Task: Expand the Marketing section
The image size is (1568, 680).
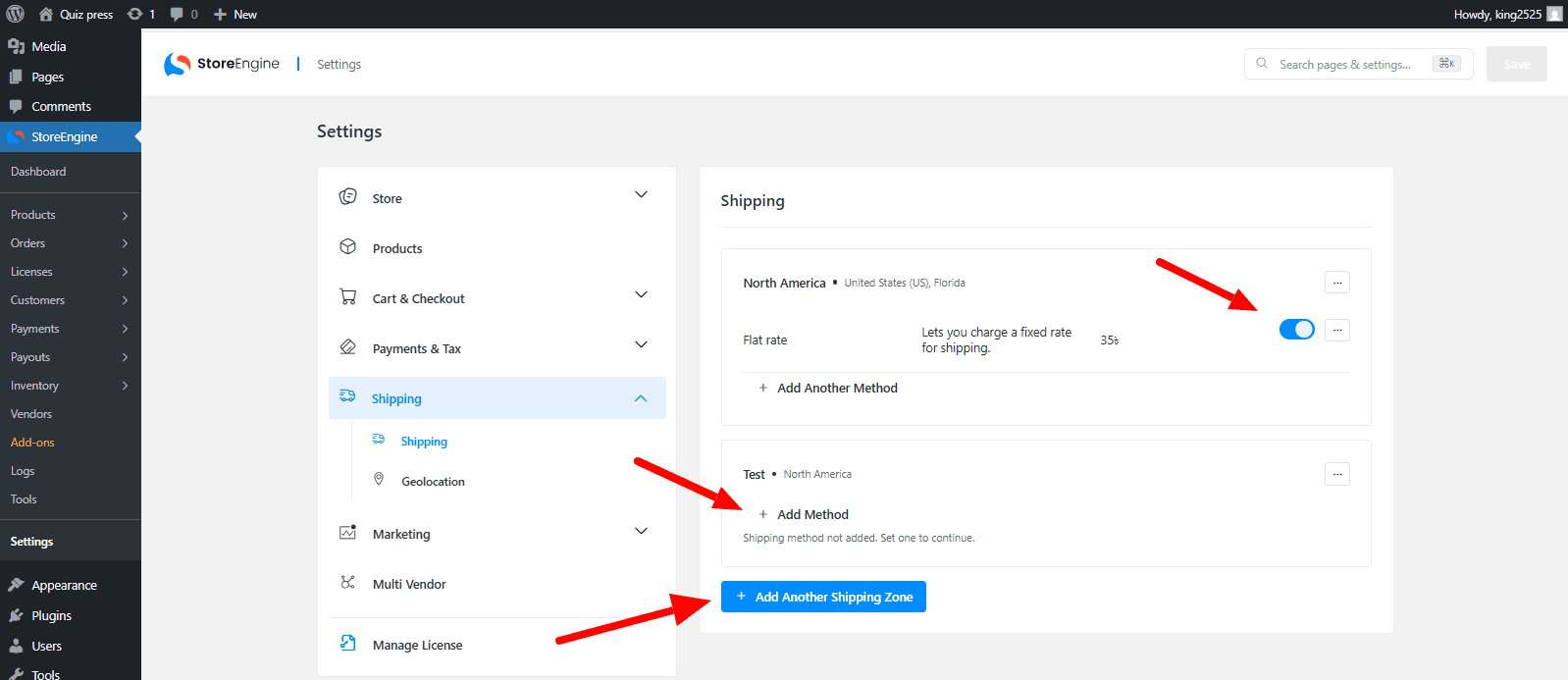Action: [x=641, y=531]
